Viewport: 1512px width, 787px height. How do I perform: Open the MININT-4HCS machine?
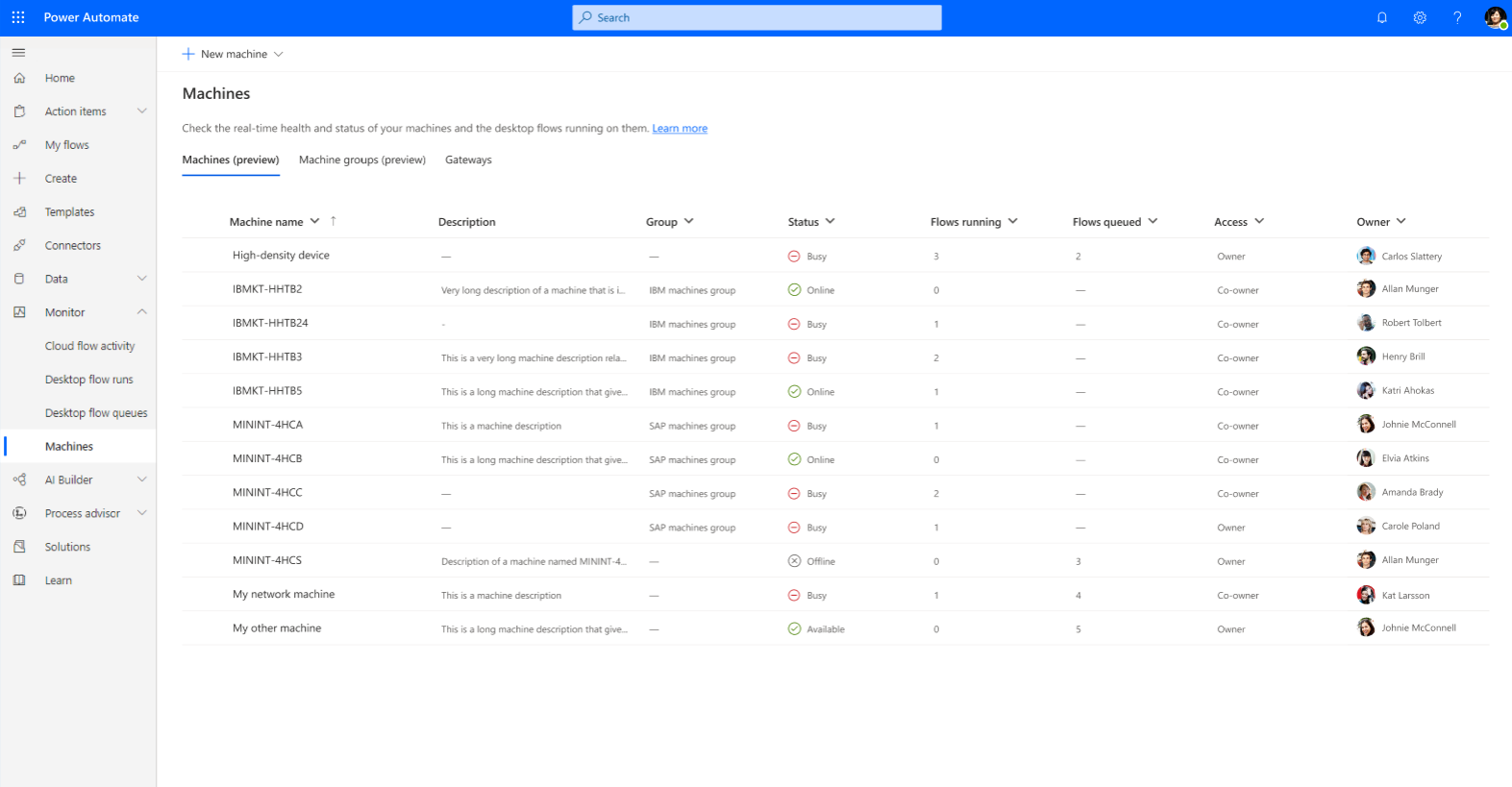[x=267, y=560]
